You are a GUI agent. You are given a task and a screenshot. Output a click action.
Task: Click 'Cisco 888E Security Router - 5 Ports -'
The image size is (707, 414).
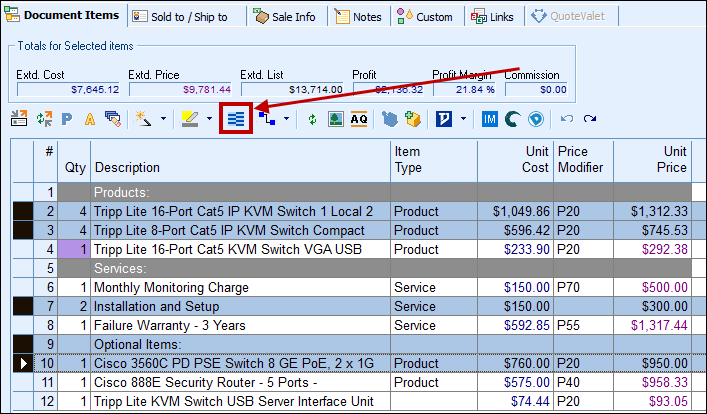tap(205, 382)
